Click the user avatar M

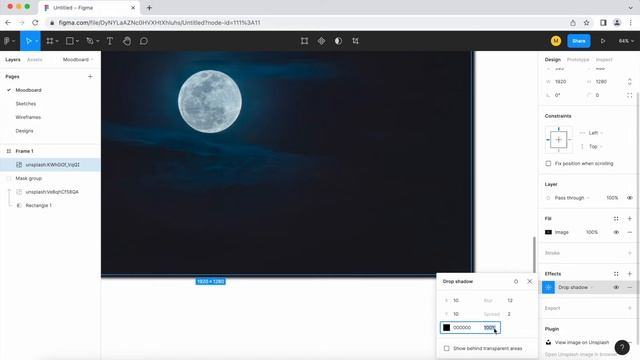[x=556, y=41]
